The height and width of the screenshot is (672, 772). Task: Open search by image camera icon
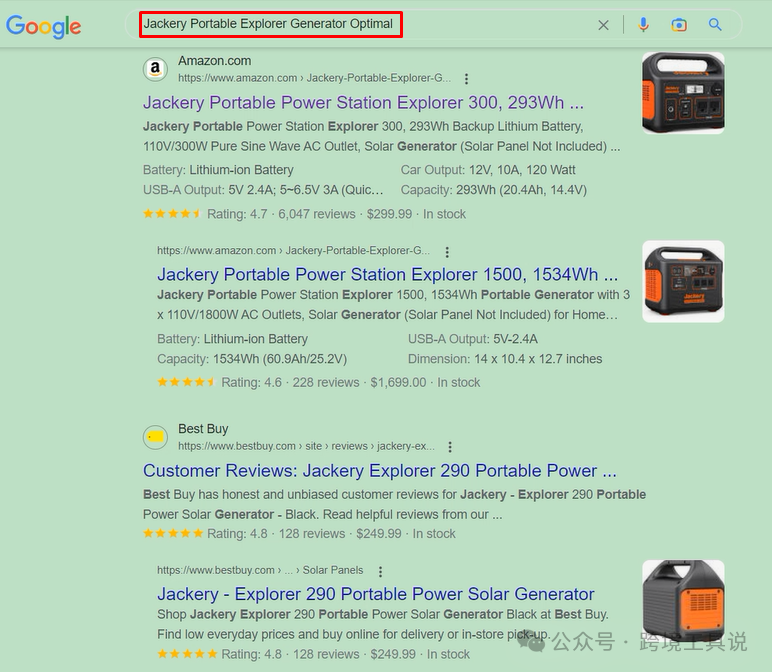point(679,25)
